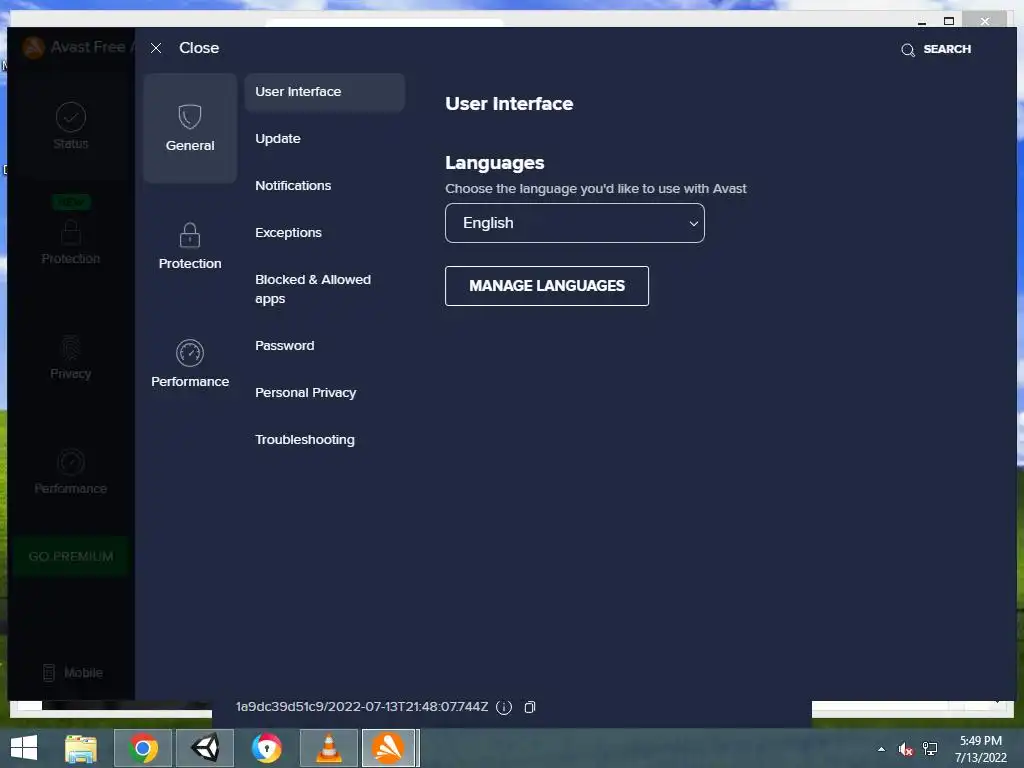The height and width of the screenshot is (768, 1024).
Task: Switch to Unity in taskbar
Action: (205, 748)
